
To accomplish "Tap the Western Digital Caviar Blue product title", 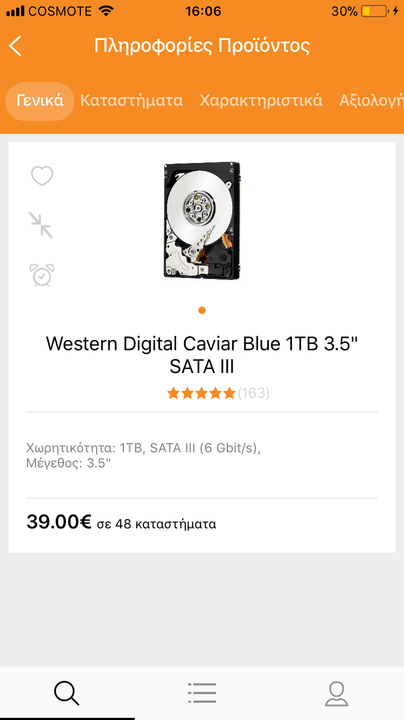I will click(202, 355).
